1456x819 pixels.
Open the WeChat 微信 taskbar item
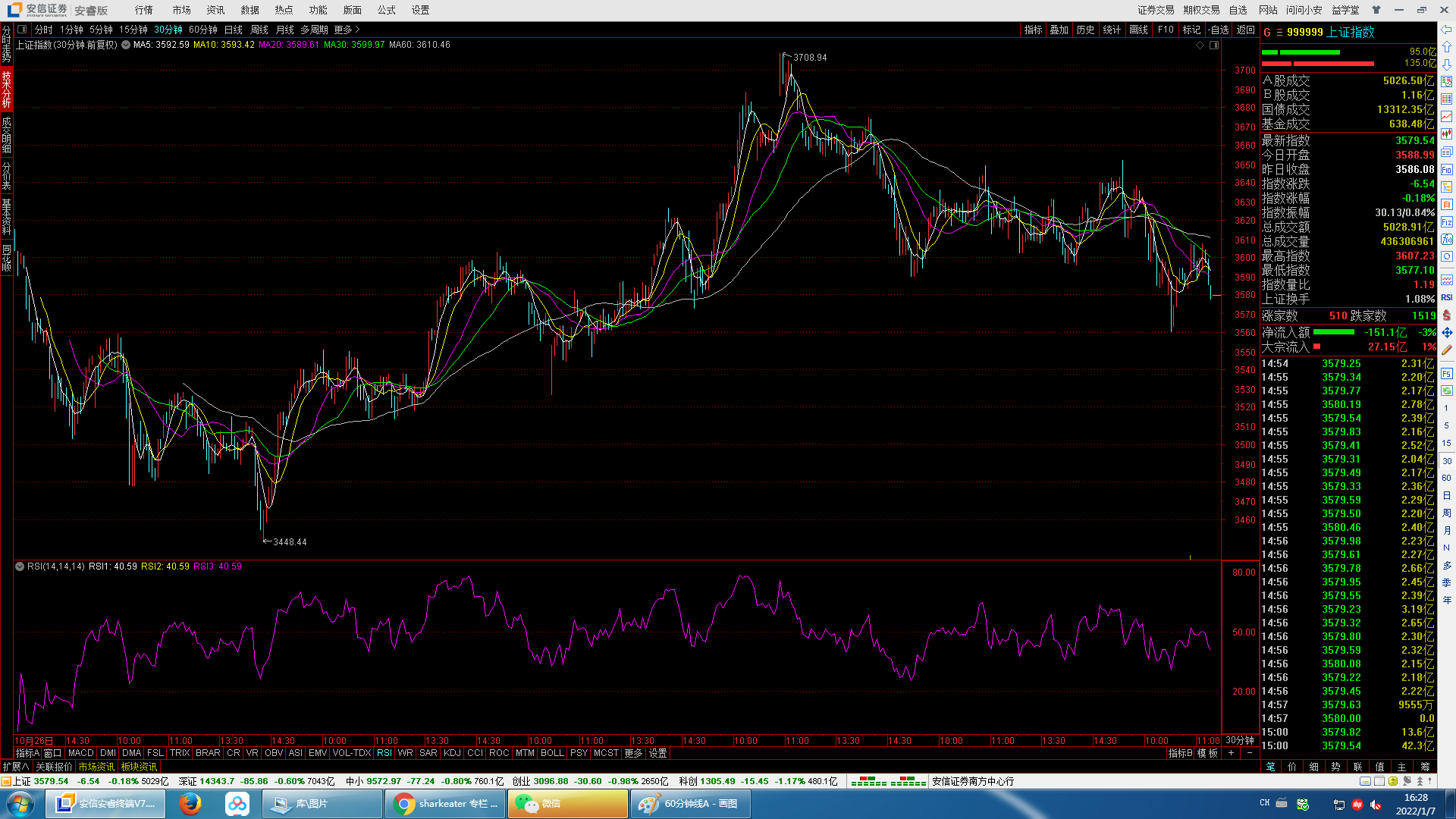point(568,803)
